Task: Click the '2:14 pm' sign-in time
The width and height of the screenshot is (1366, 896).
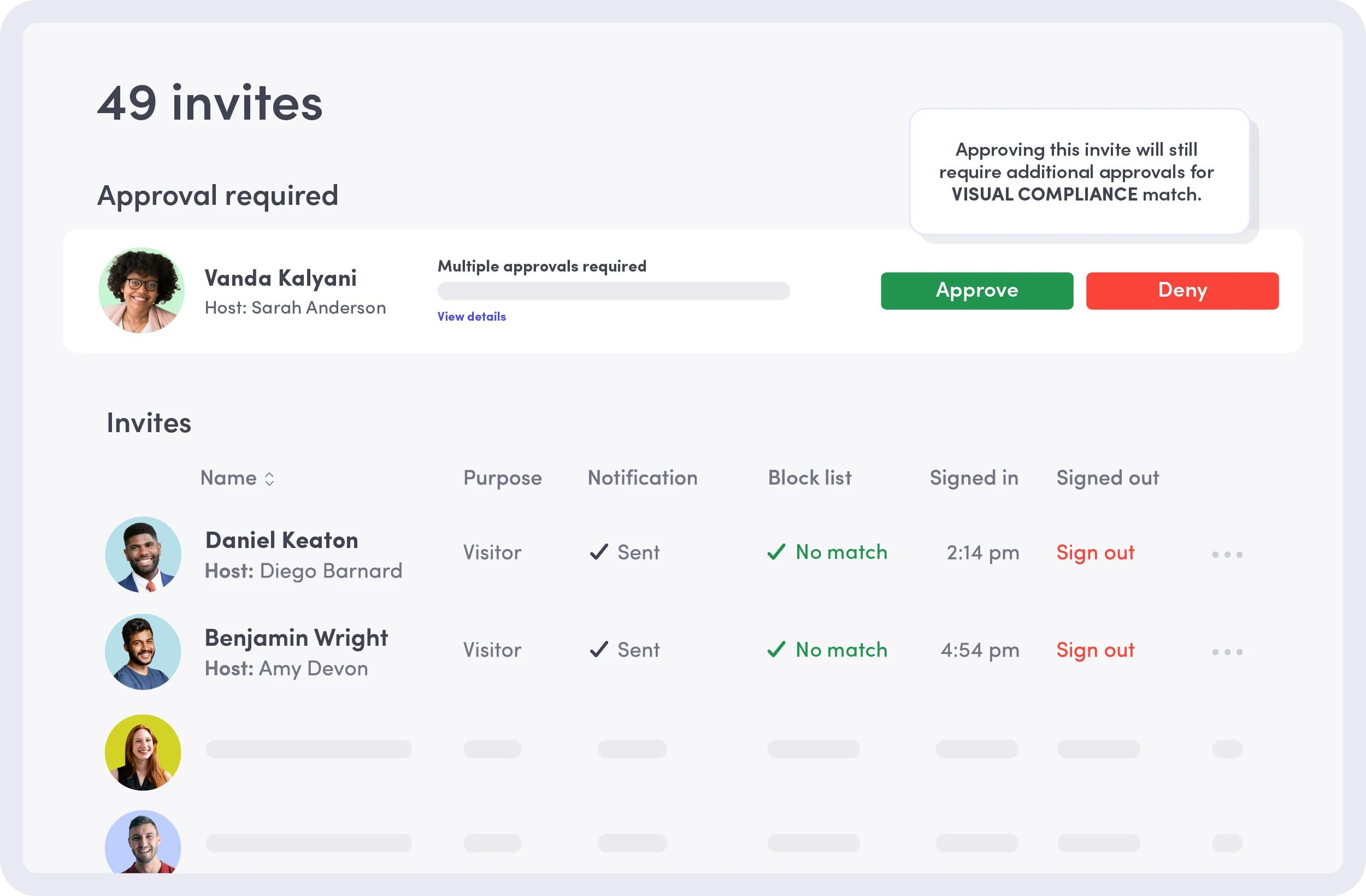Action: [982, 553]
